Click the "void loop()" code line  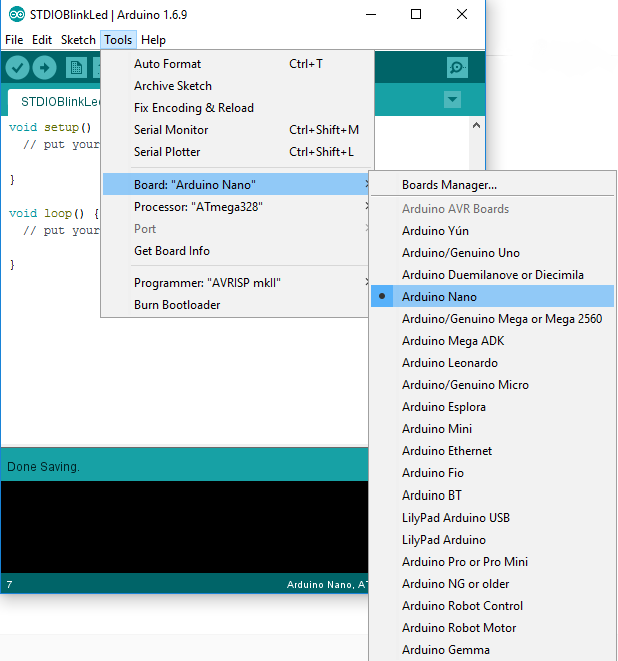pos(54,213)
